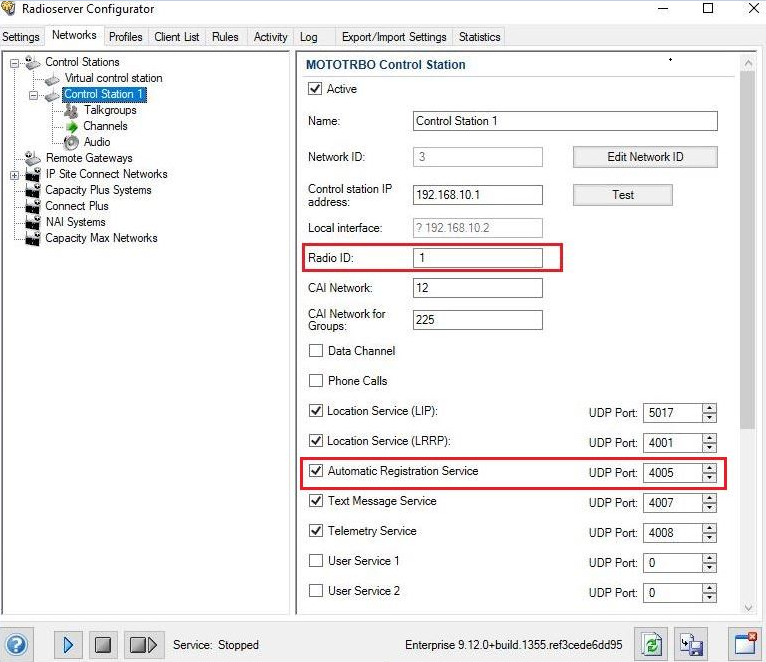Toggle Location Service (LIP) checkbox
766x662 pixels.
(316, 411)
